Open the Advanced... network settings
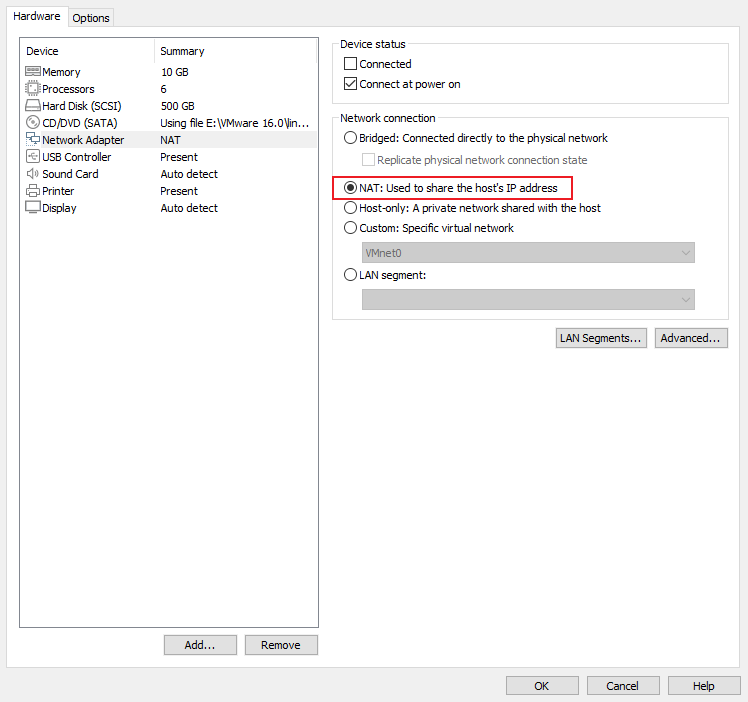Viewport: 748px width, 702px height. 691,338
